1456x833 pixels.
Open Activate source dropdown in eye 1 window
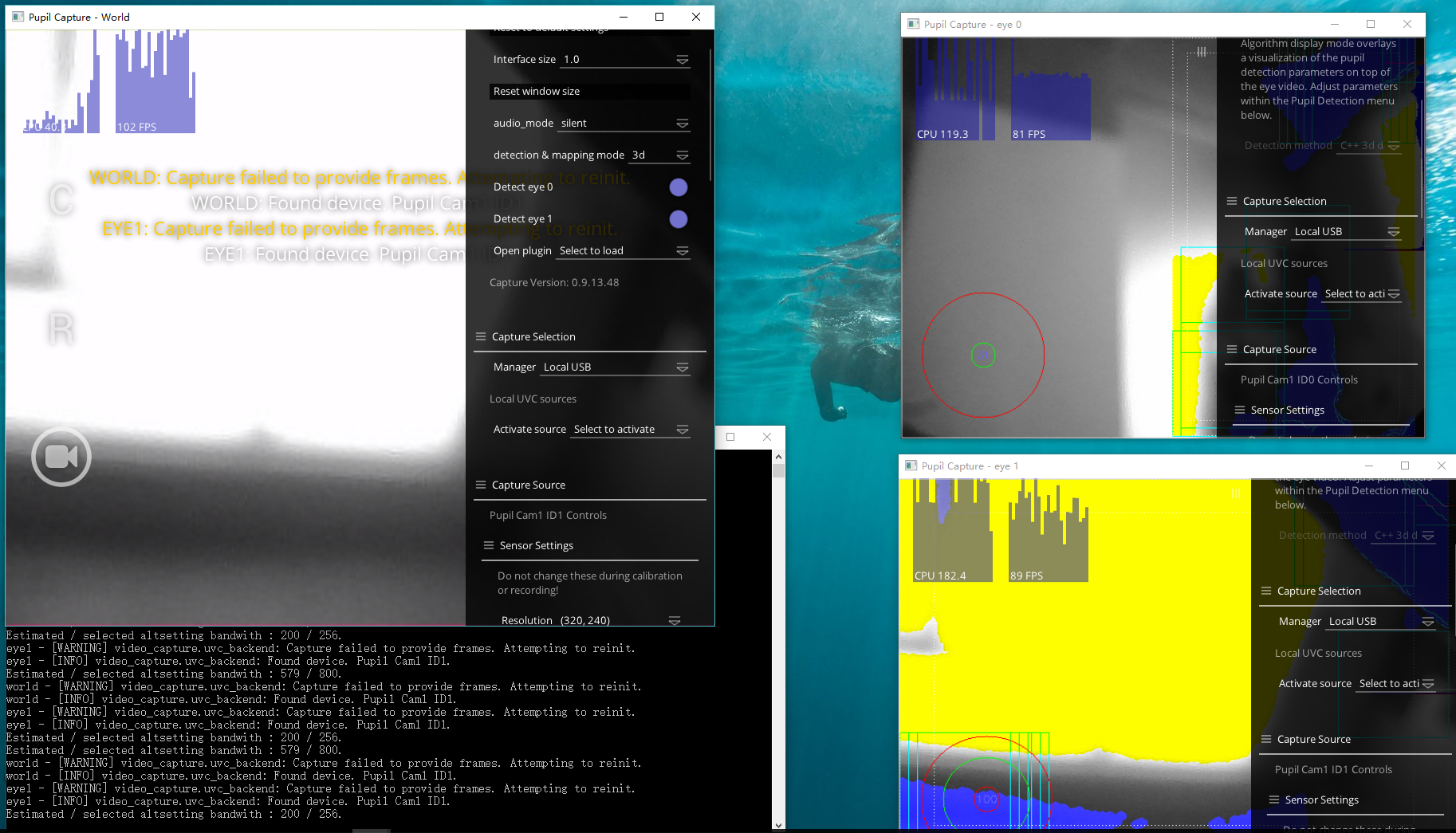[1395, 684]
